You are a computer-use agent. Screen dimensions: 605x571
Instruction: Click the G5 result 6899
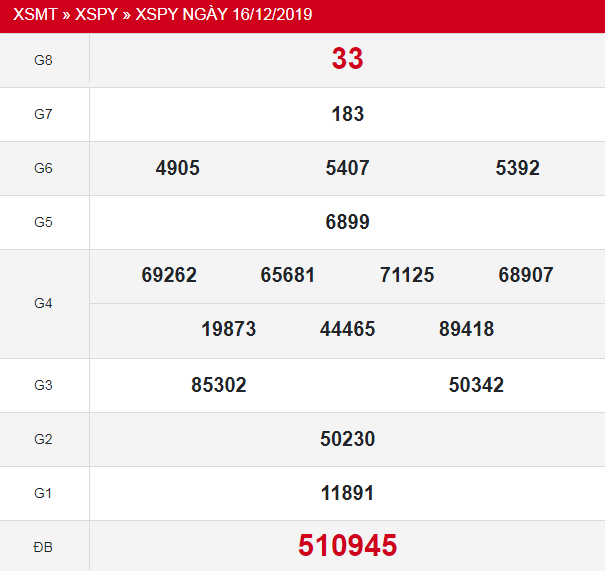pos(347,222)
